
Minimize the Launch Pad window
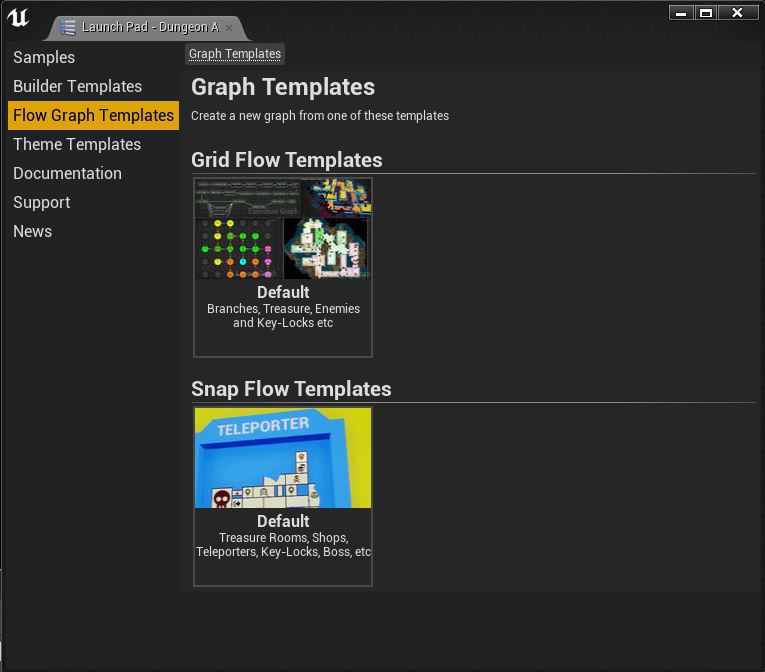(x=681, y=13)
